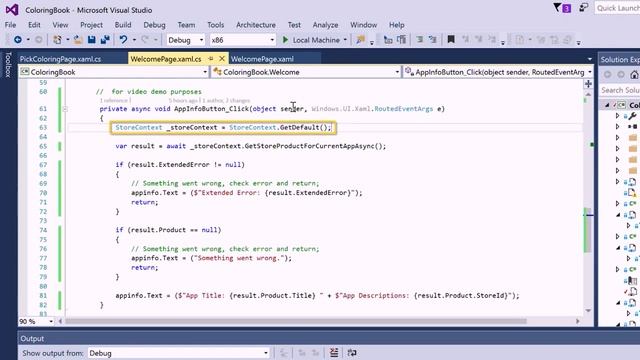The image size is (640, 360).
Task: Close the WelcomePage.xaml.cs tab
Action: tap(222, 59)
